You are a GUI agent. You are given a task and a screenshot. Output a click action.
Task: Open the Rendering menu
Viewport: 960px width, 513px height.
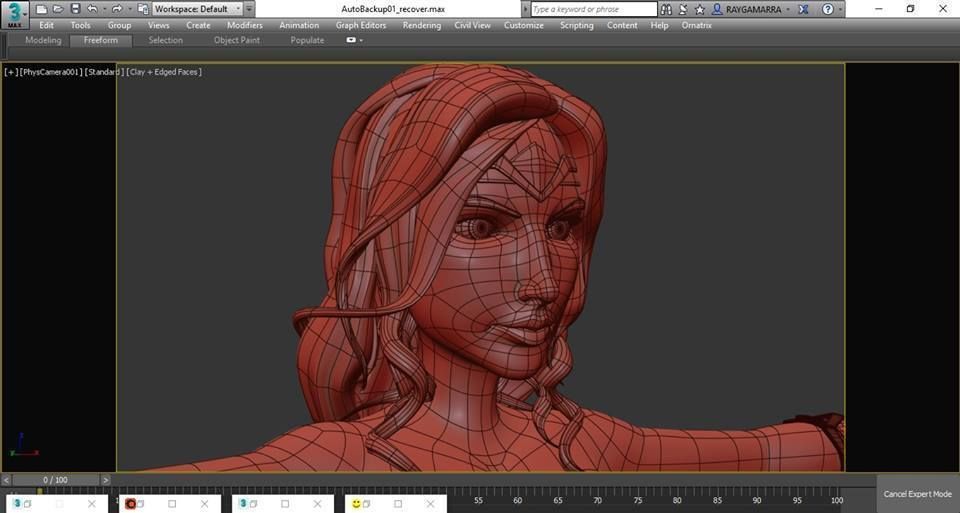[x=422, y=25]
